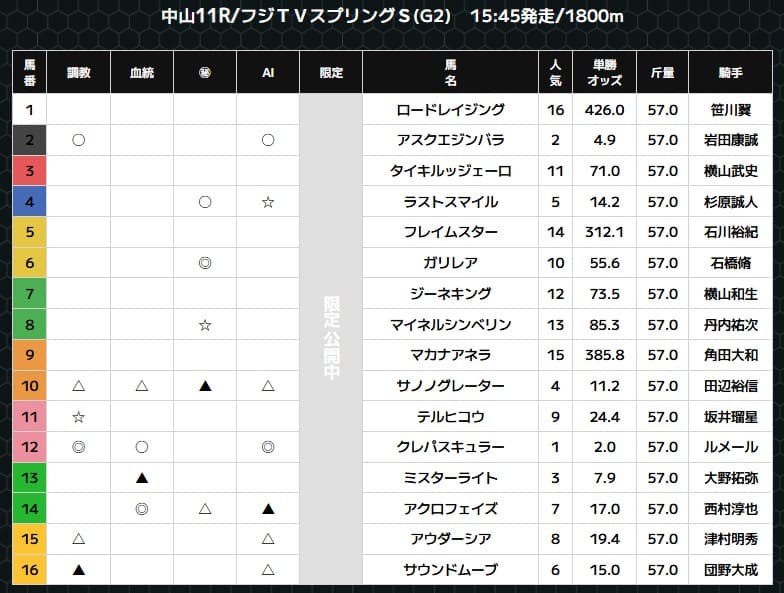Click the gray 限定公開中 locked column
This screenshot has height=593, width=784.
point(331,339)
